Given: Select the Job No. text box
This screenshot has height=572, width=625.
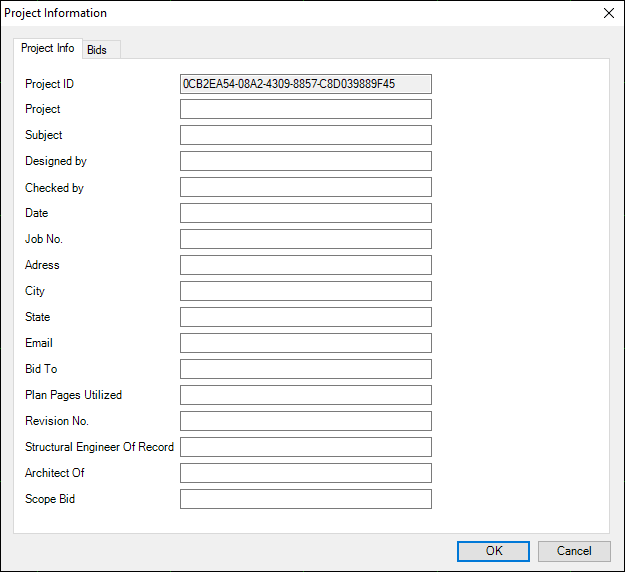Looking at the screenshot, I should [305, 239].
